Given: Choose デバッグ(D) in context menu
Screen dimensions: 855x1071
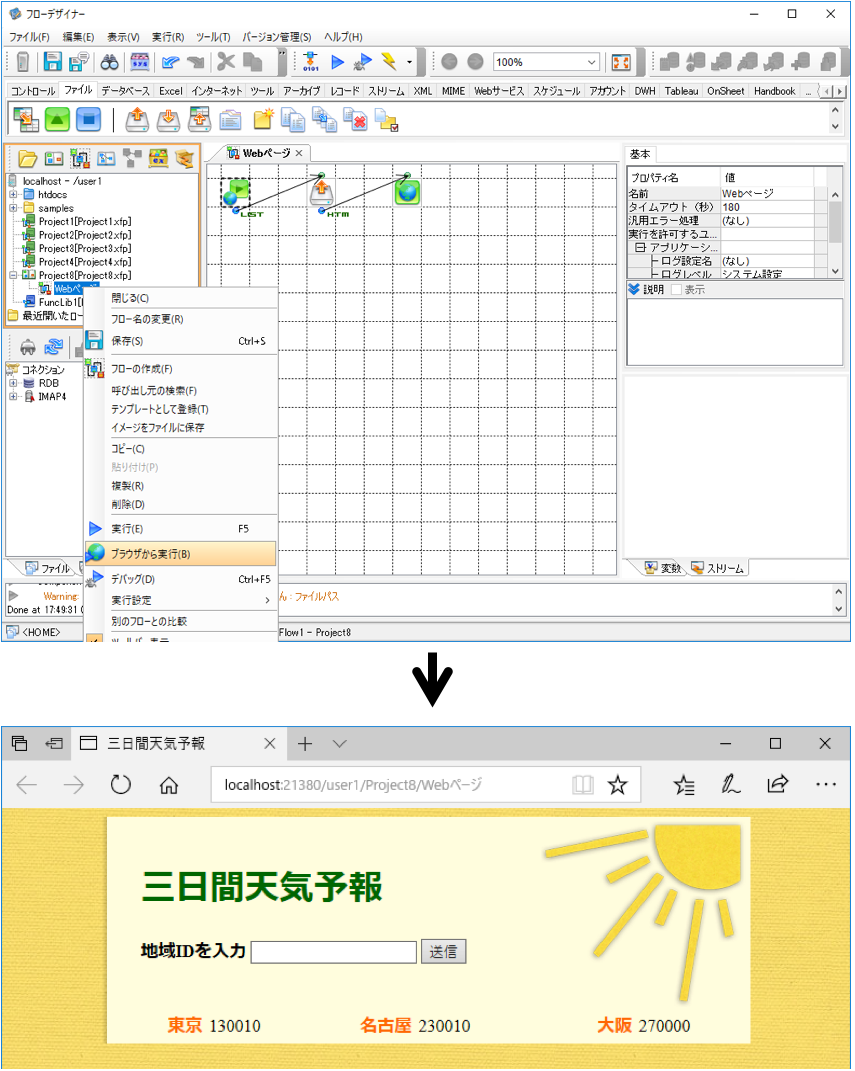Looking at the screenshot, I should pyautogui.click(x=181, y=579).
